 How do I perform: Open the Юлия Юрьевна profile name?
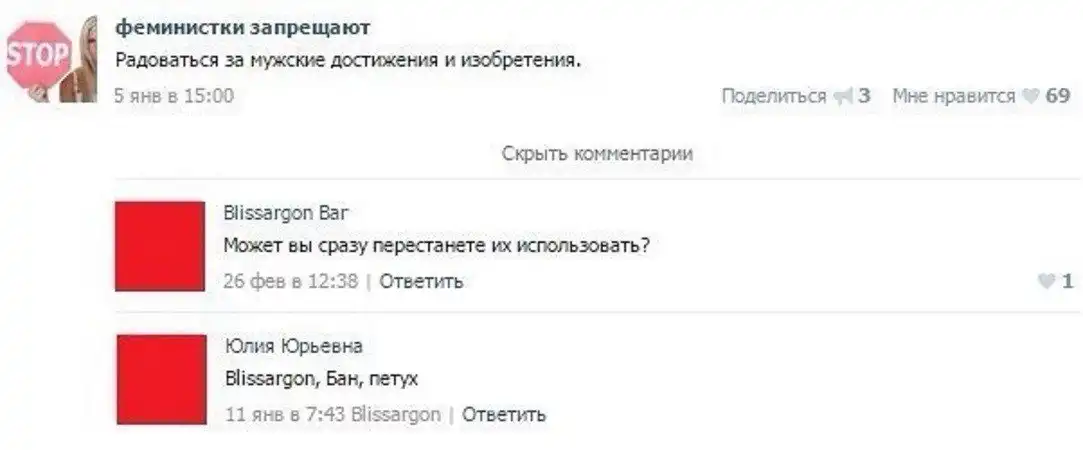coord(293,346)
